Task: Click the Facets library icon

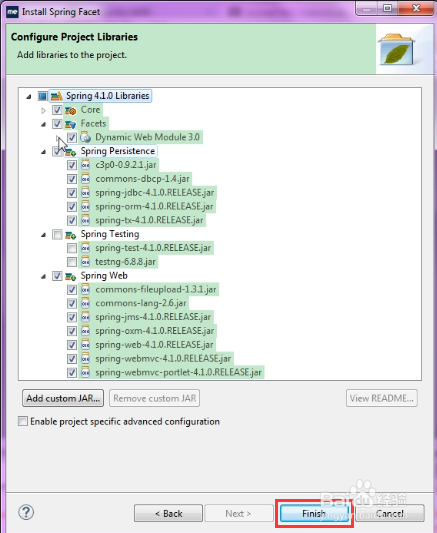Action: [71, 124]
